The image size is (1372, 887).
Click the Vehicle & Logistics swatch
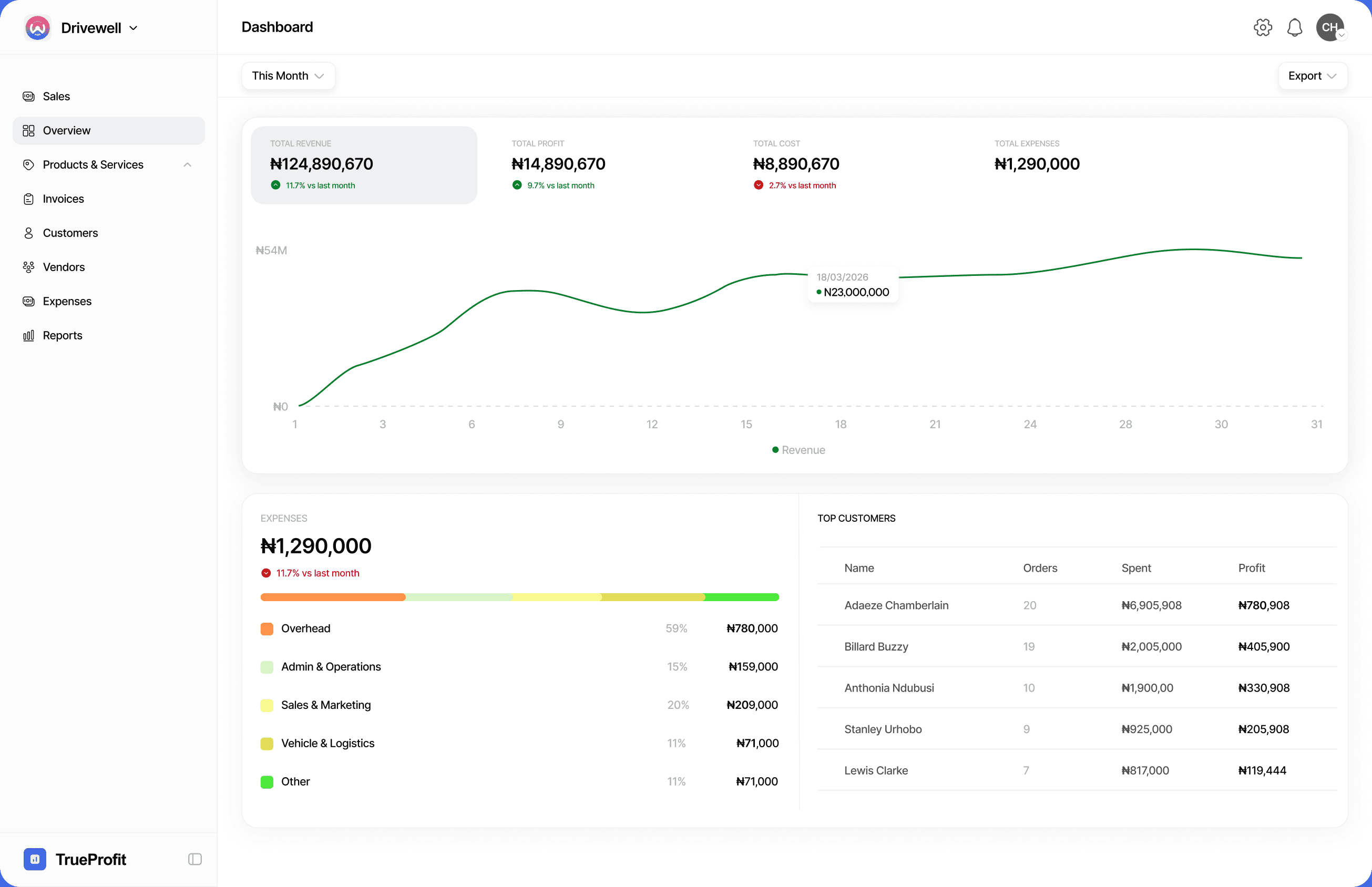pos(267,744)
